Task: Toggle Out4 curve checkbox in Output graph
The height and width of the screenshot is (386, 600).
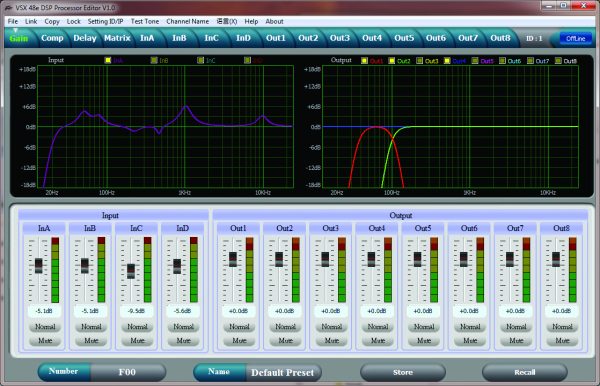Action: click(447, 60)
